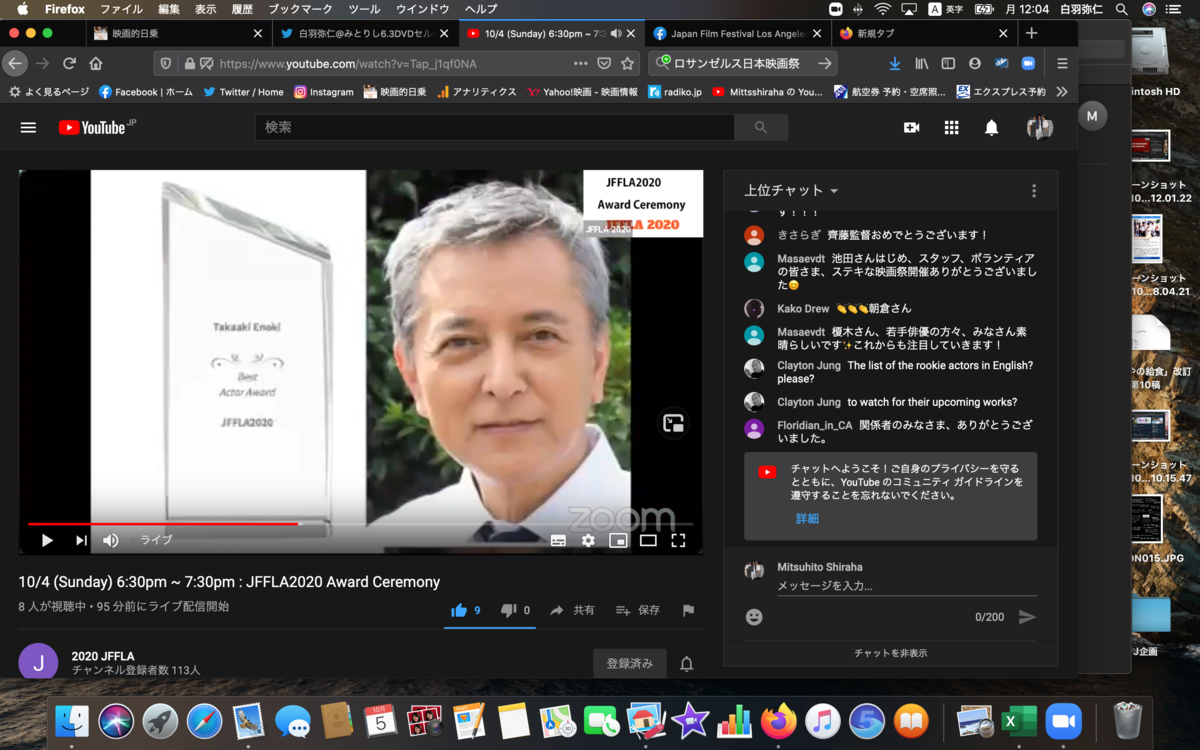Mute the video player volume

tap(111, 540)
